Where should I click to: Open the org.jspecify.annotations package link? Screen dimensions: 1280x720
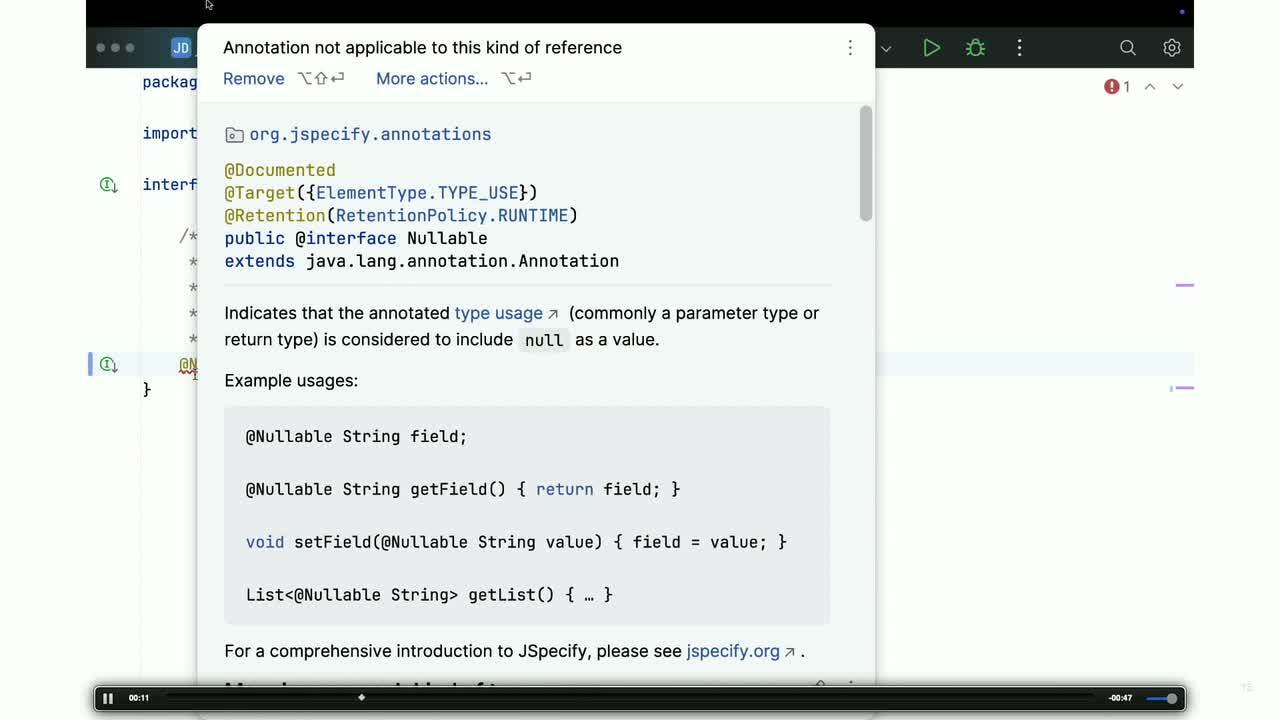(369, 134)
